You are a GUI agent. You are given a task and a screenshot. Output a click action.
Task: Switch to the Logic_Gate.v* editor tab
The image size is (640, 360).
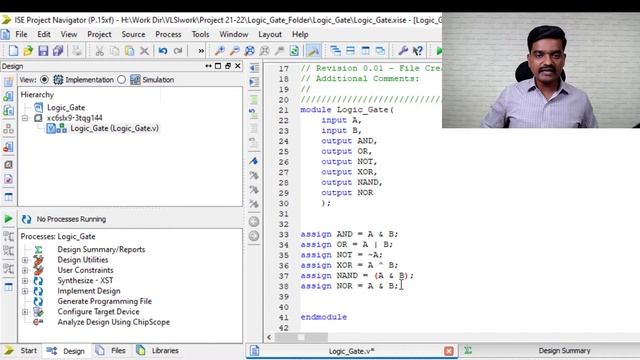[351, 351]
